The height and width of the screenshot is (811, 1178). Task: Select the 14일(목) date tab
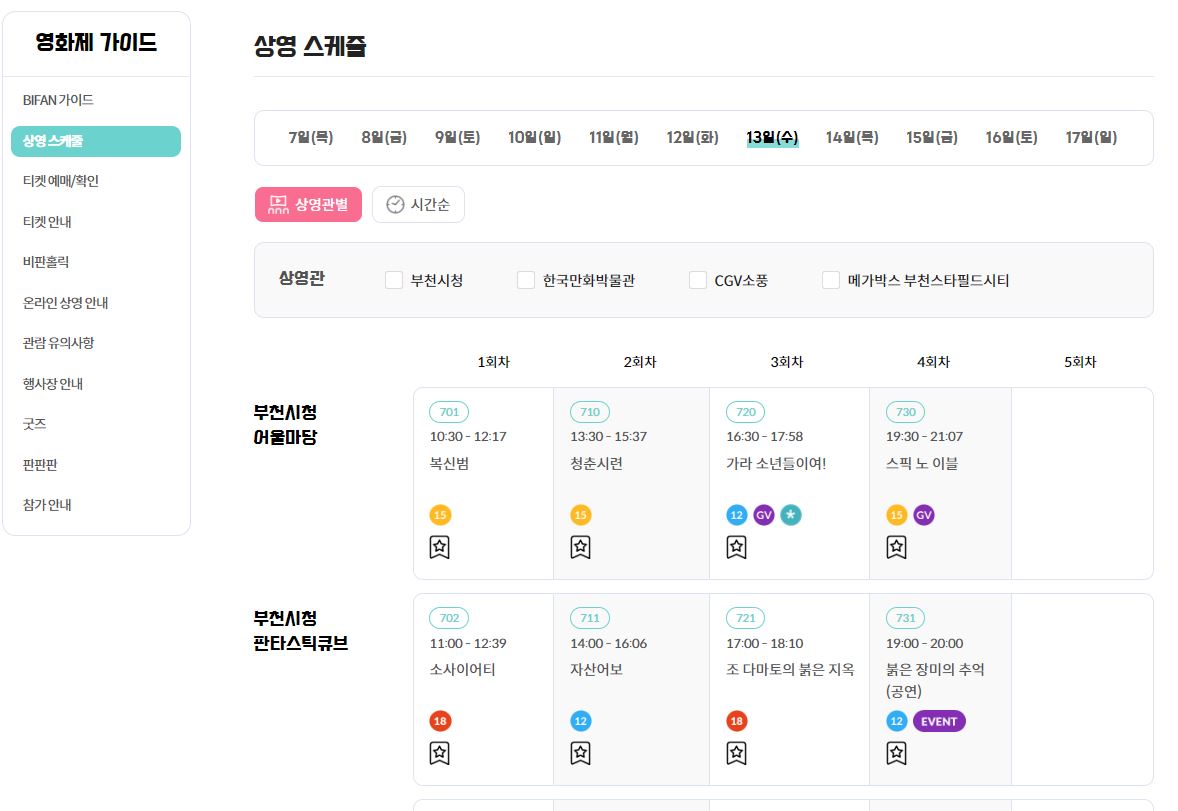[x=852, y=138]
